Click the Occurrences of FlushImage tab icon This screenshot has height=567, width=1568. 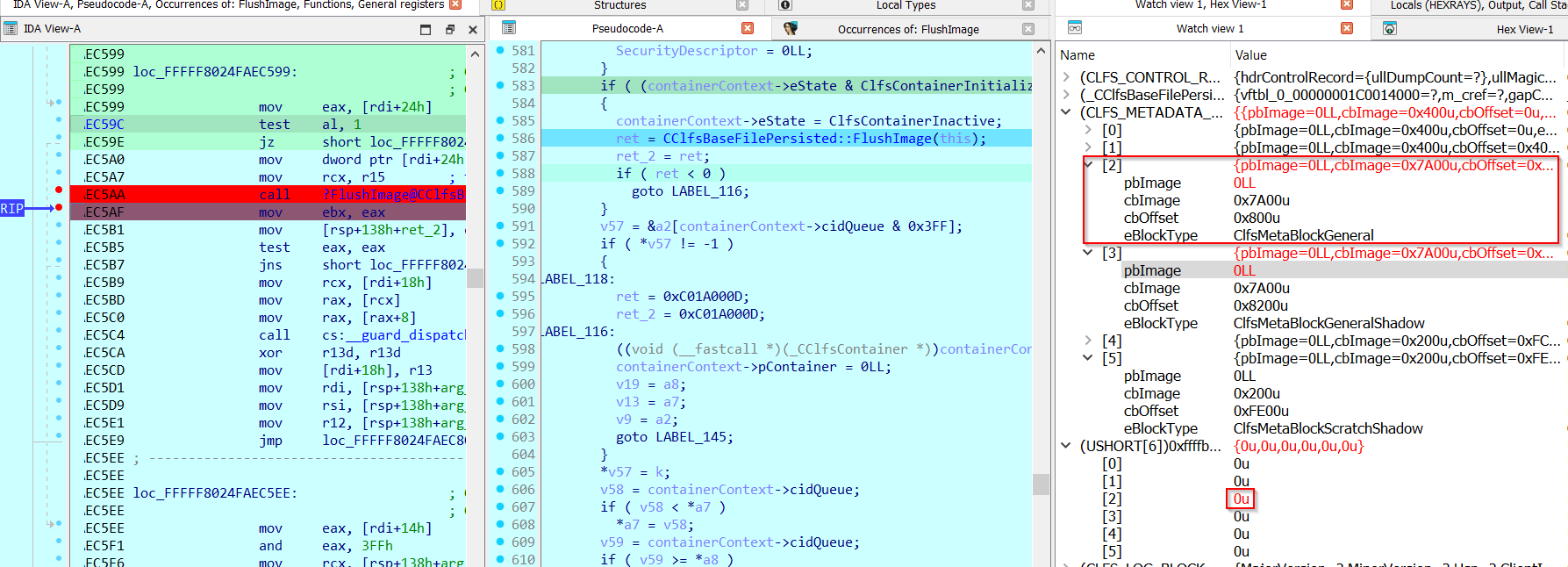(791, 28)
